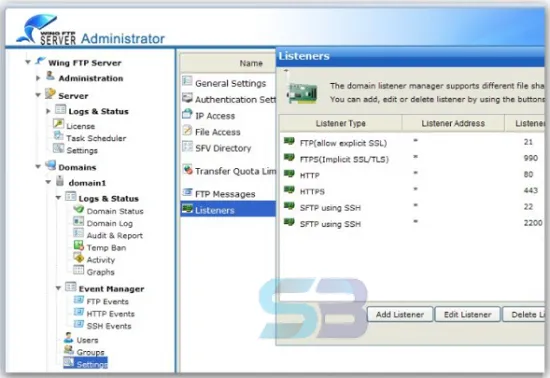Screen dimensions: 550x378
Task: Click the General Settings icon
Action: click(x=187, y=81)
